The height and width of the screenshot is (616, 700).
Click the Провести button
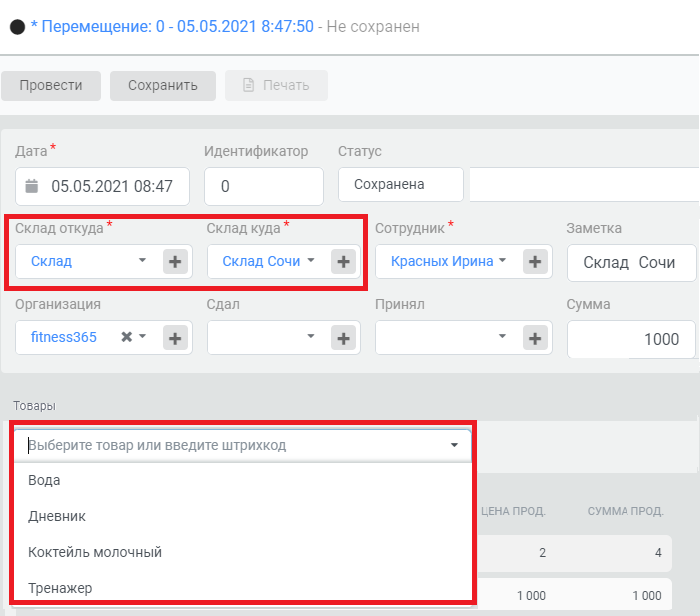click(x=51, y=85)
